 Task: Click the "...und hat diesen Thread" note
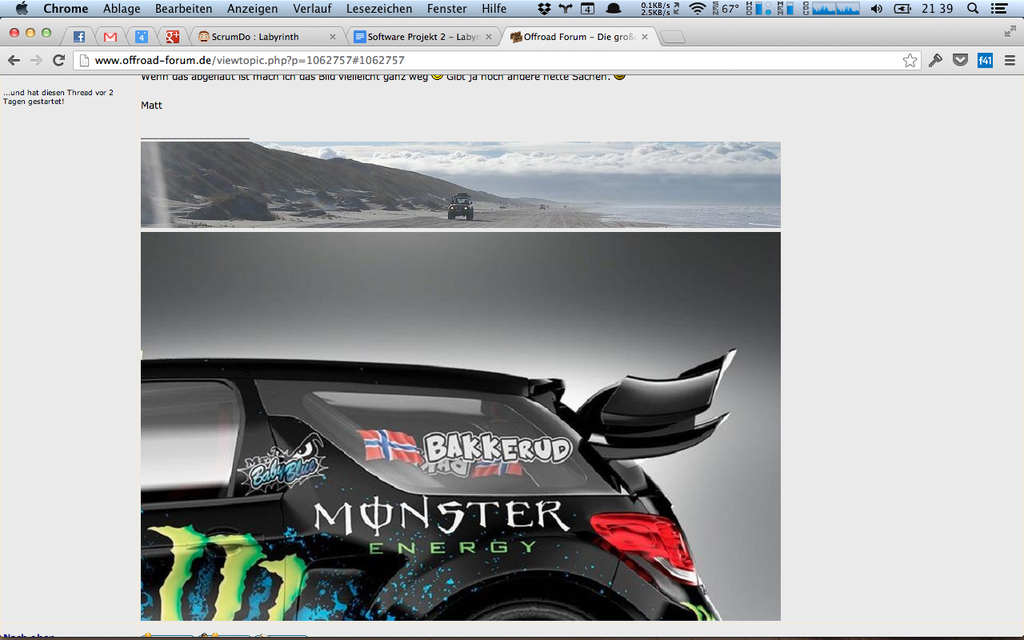[x=58, y=97]
